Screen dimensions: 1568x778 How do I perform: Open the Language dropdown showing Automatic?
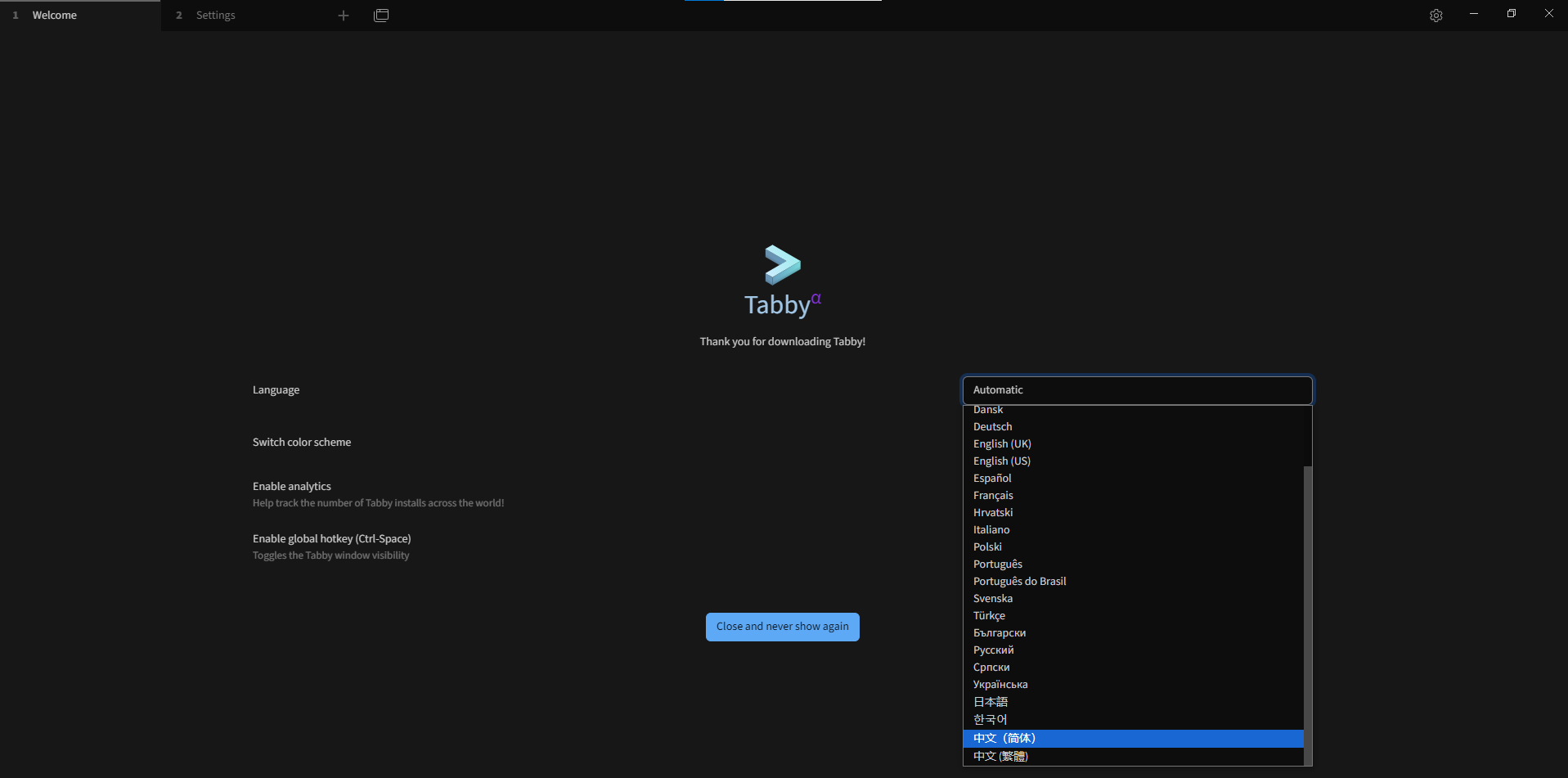1137,390
